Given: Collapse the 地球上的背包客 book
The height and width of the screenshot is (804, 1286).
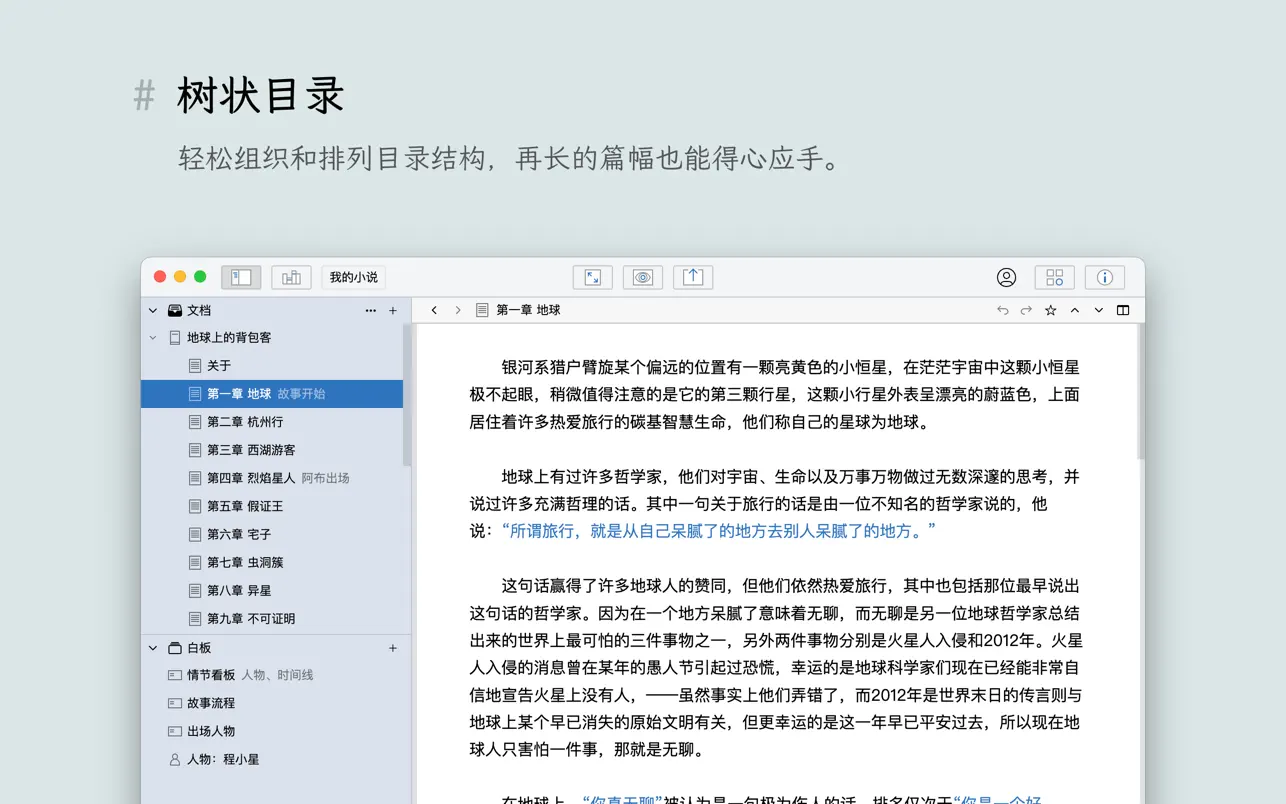Looking at the screenshot, I should [x=153, y=338].
